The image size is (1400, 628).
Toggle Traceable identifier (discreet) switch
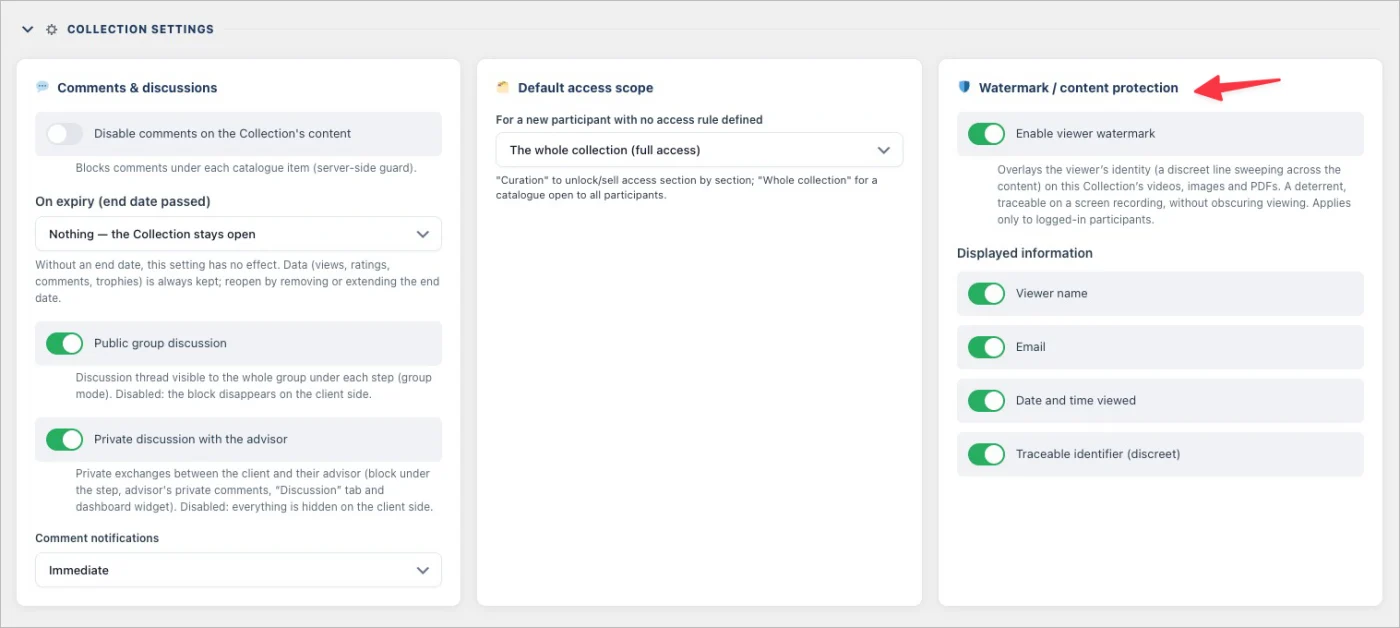tap(986, 454)
